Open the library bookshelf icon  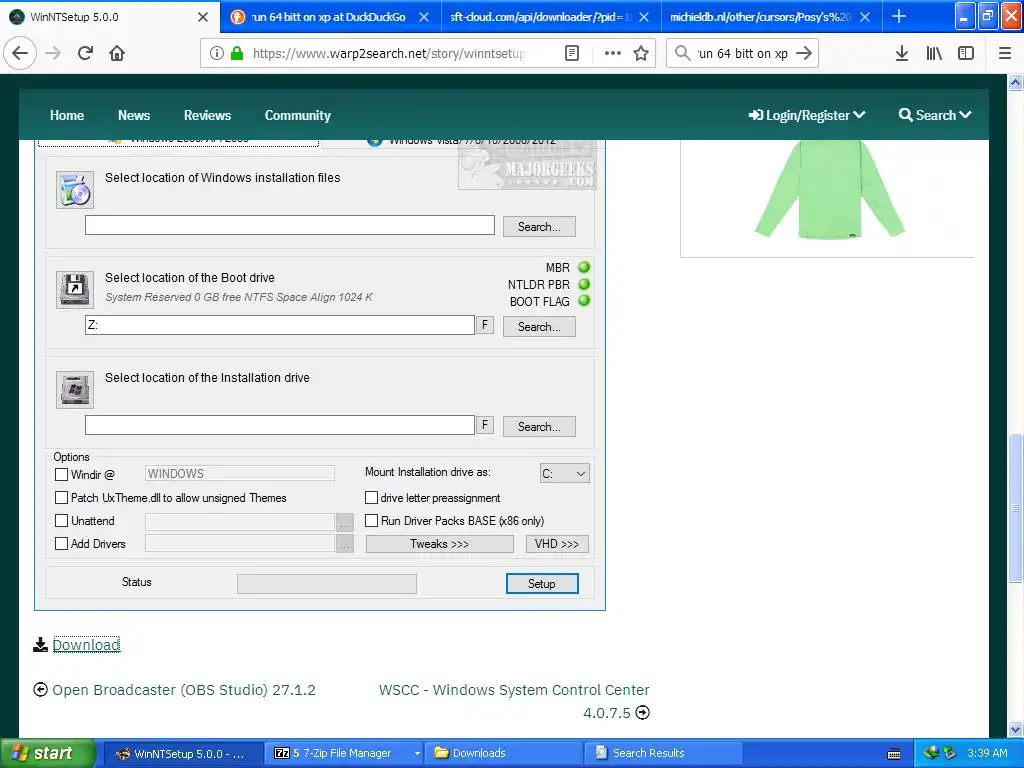tap(934, 53)
